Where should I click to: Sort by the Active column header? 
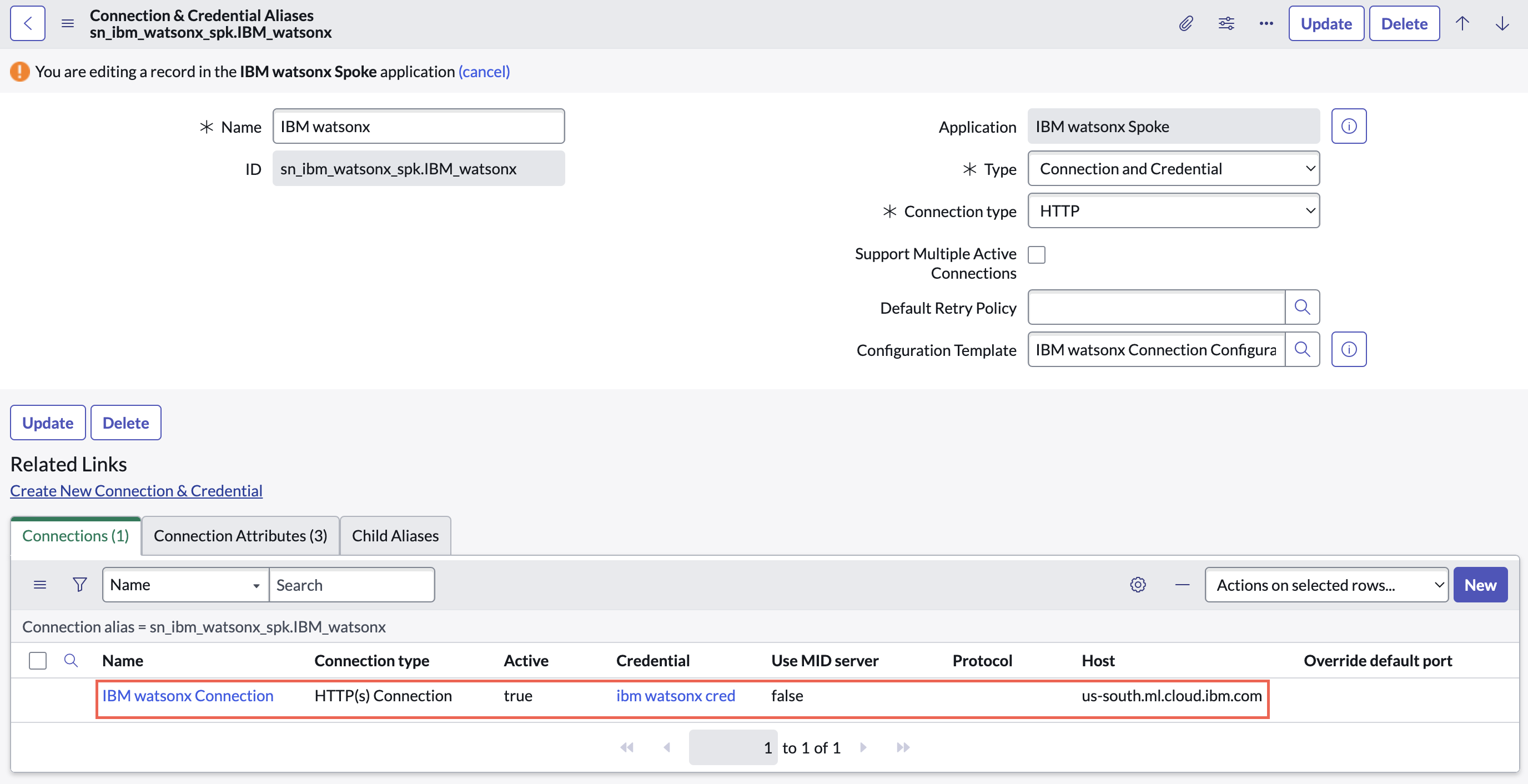coord(526,660)
